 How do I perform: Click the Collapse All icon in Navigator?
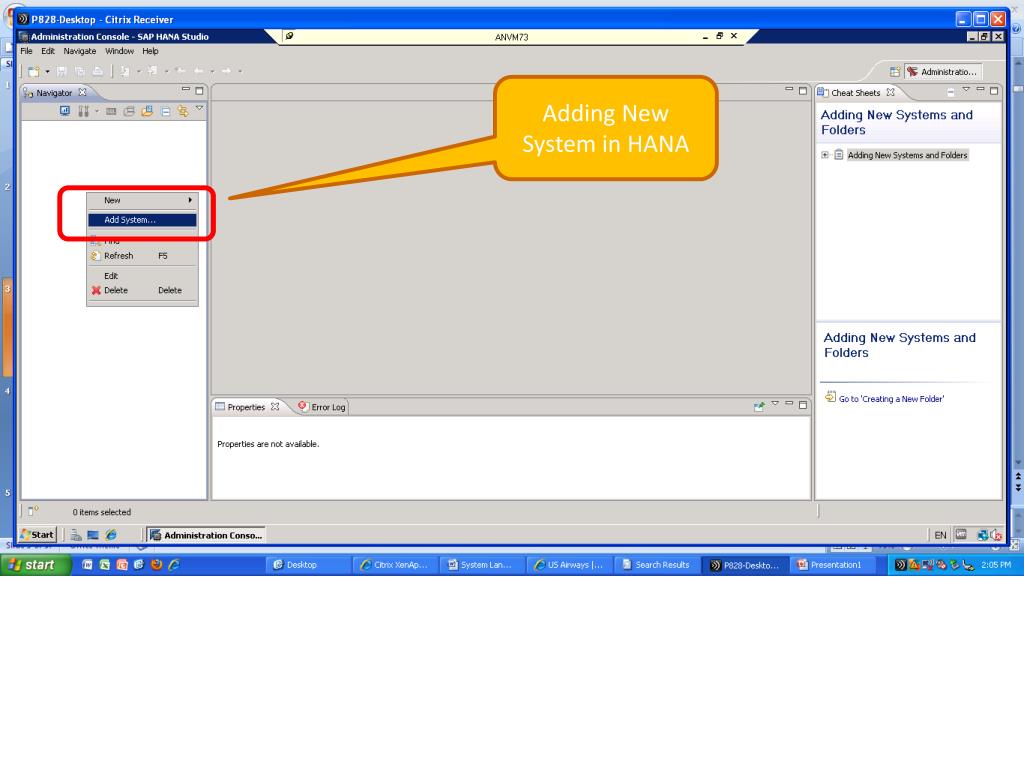click(166, 112)
